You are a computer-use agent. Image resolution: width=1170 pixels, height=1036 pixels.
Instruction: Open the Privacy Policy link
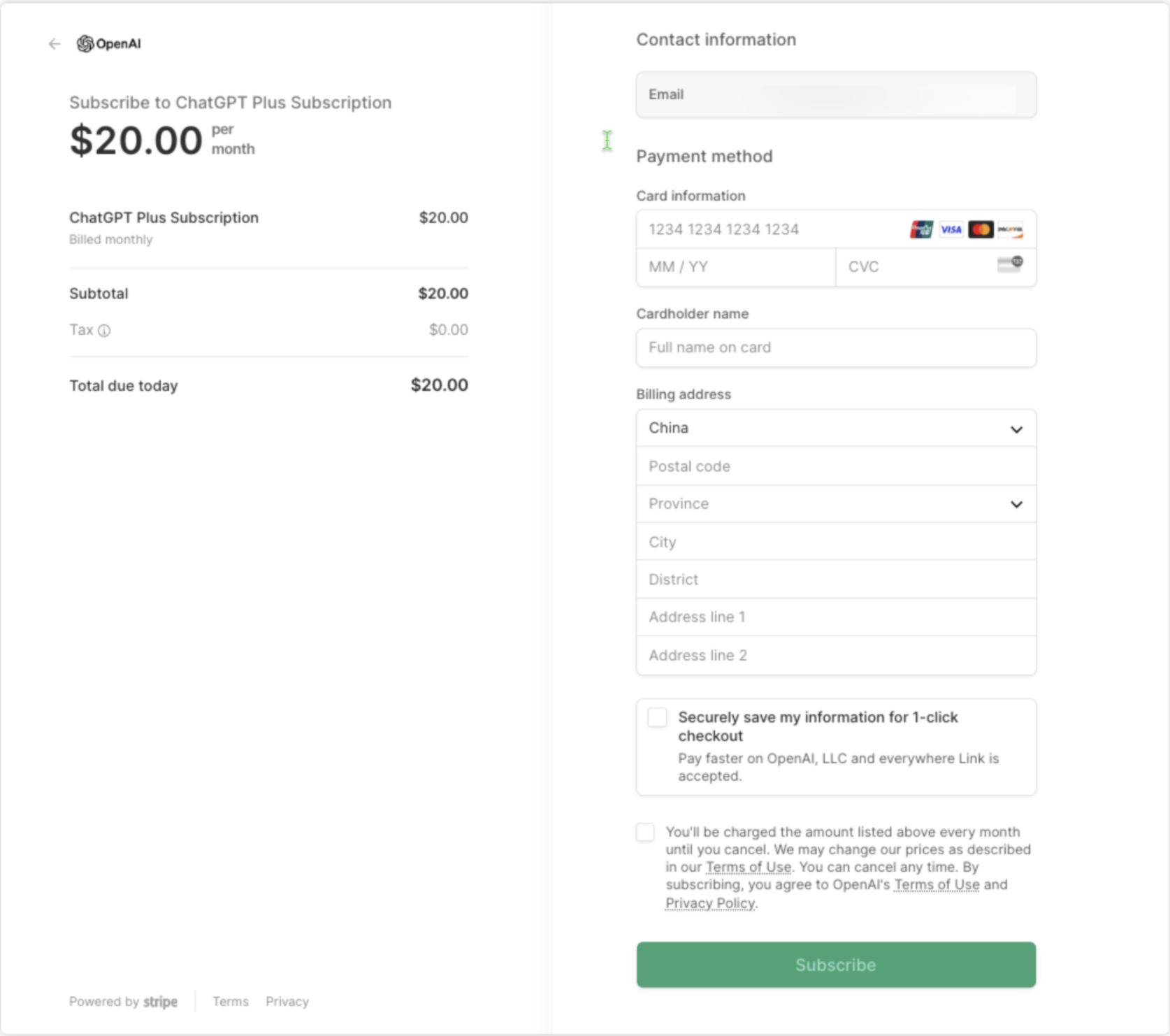[710, 903]
